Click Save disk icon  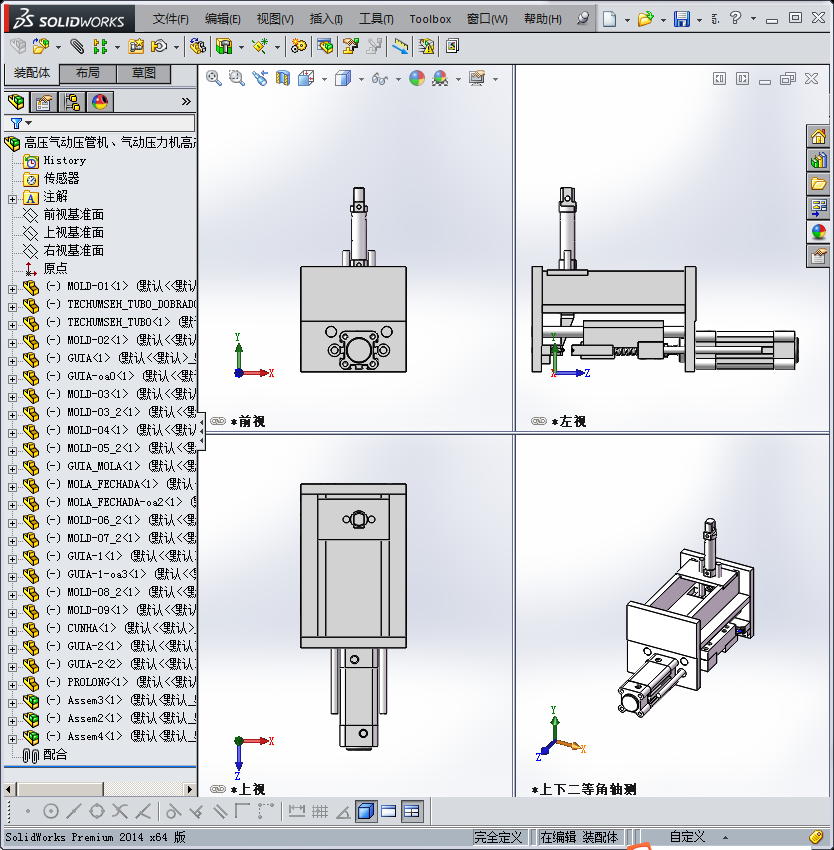[682, 19]
